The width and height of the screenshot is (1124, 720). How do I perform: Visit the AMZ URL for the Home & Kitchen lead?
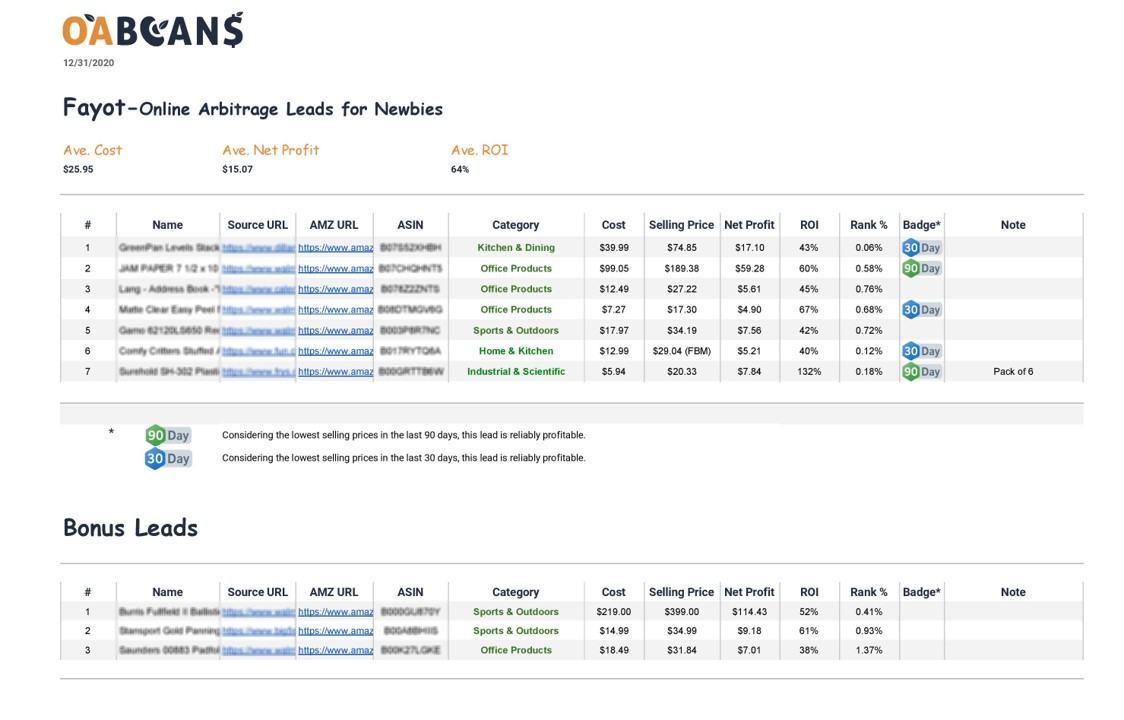(x=335, y=351)
